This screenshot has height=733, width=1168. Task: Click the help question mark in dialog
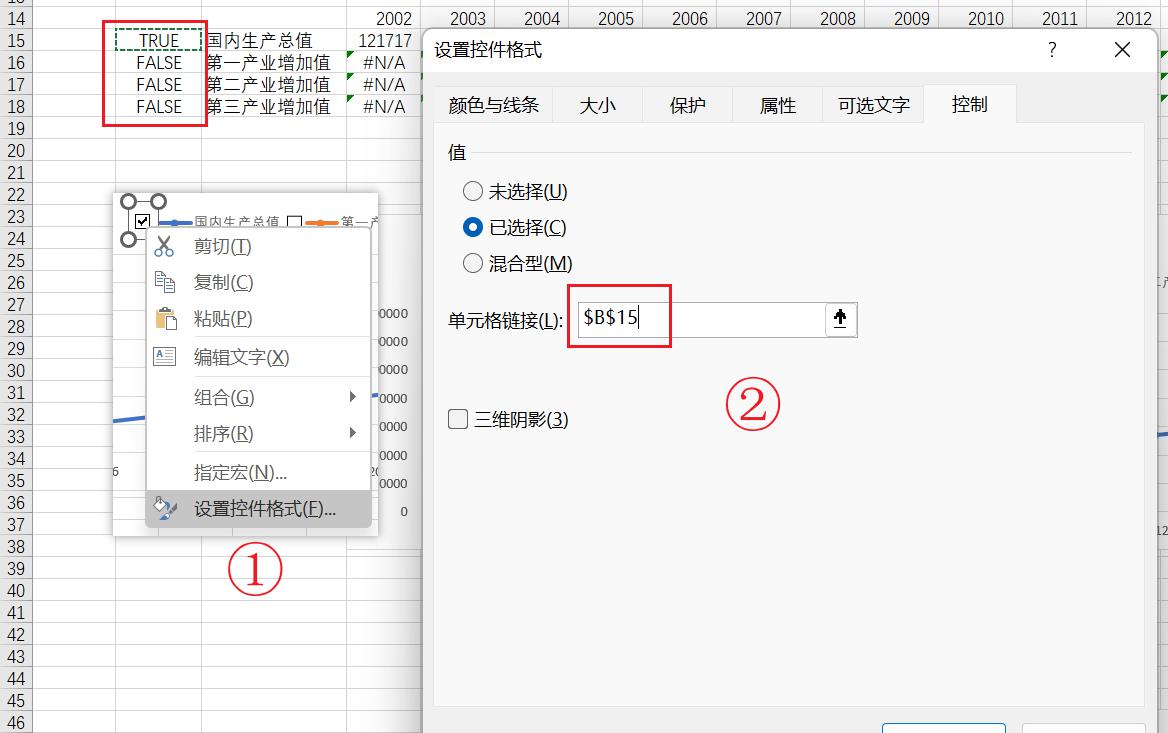point(1052,50)
